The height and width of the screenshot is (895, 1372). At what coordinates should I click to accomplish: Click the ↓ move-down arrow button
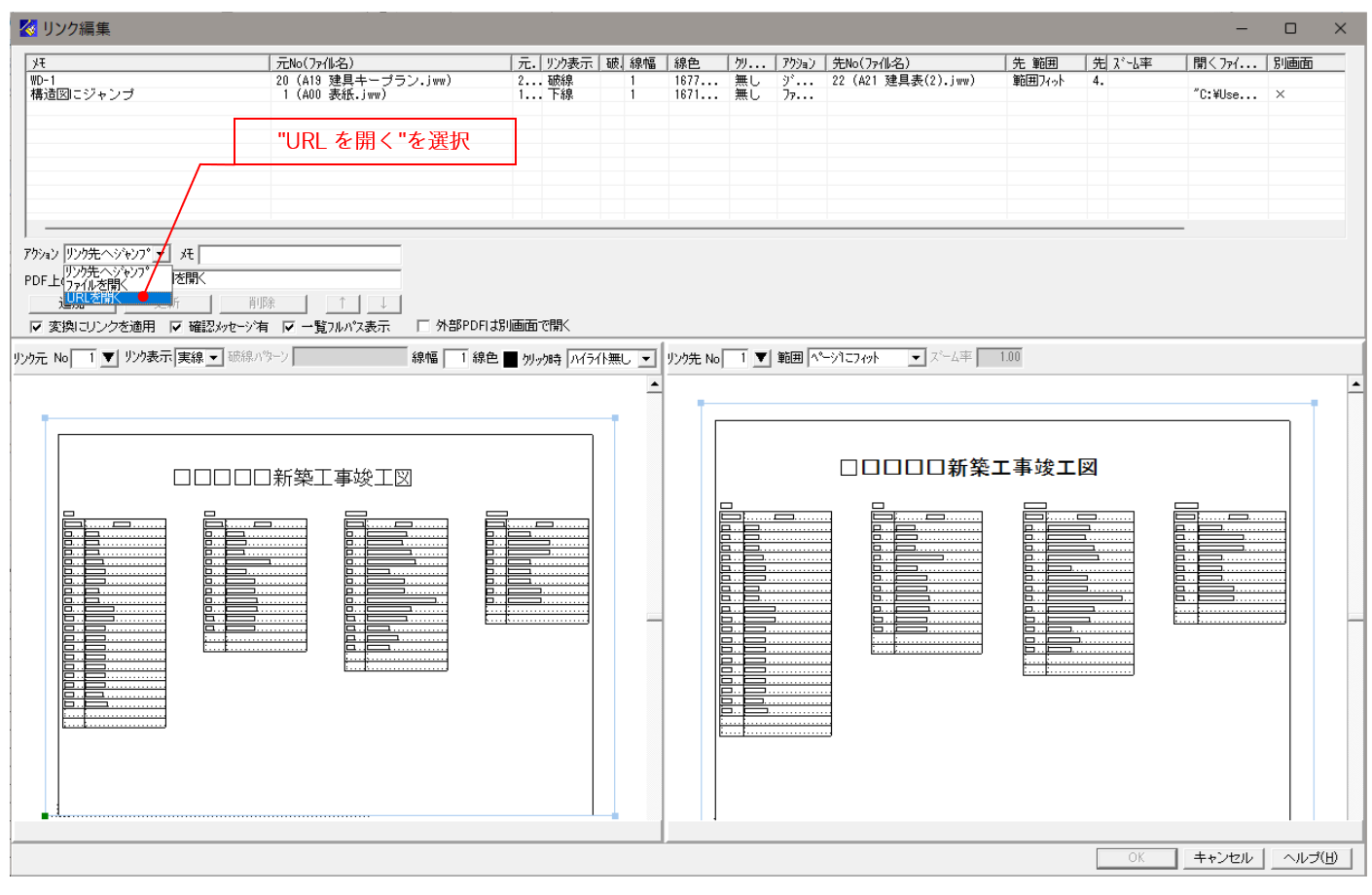(x=382, y=304)
